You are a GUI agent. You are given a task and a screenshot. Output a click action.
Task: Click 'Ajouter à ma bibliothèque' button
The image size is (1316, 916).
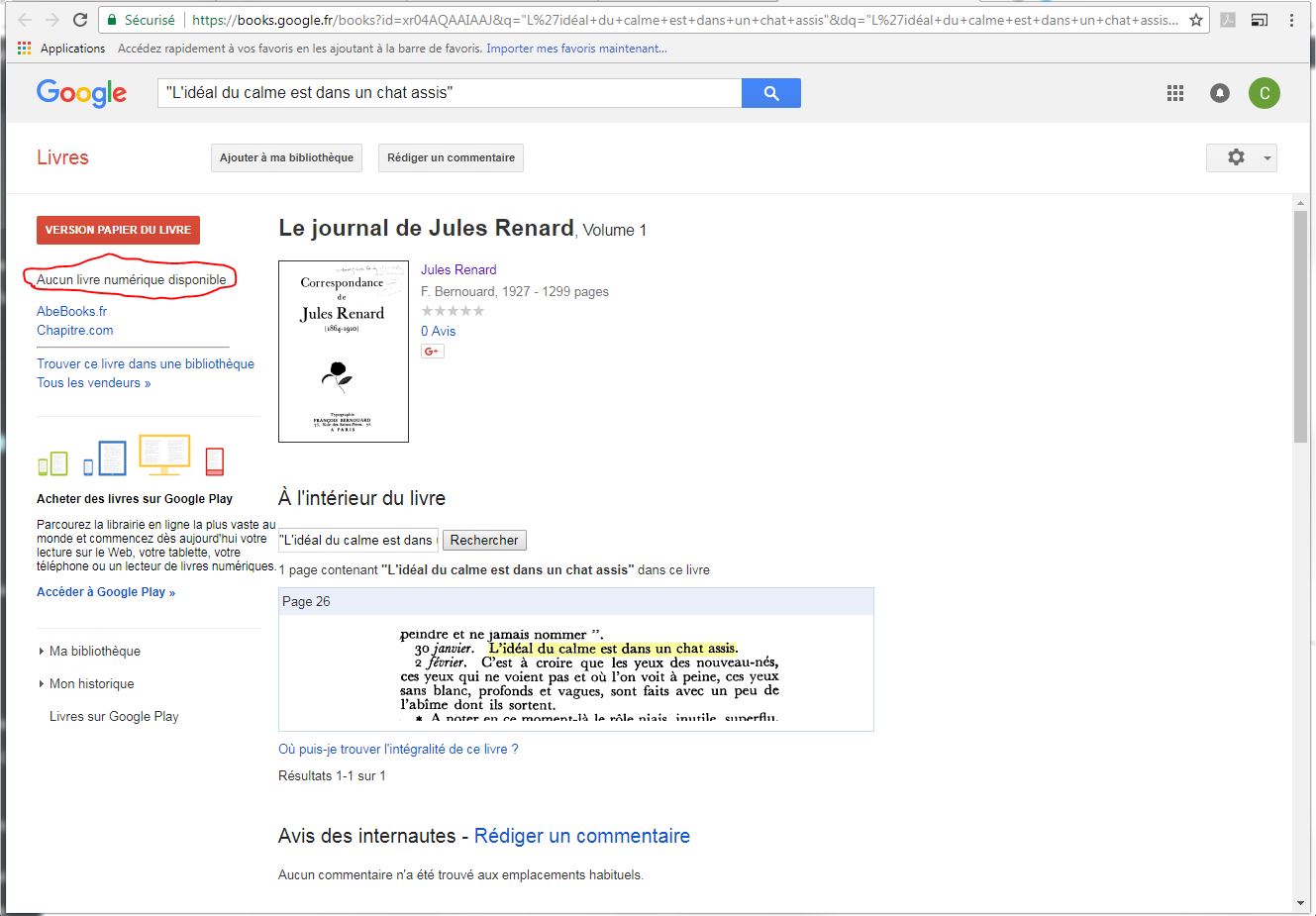pyautogui.click(x=286, y=157)
